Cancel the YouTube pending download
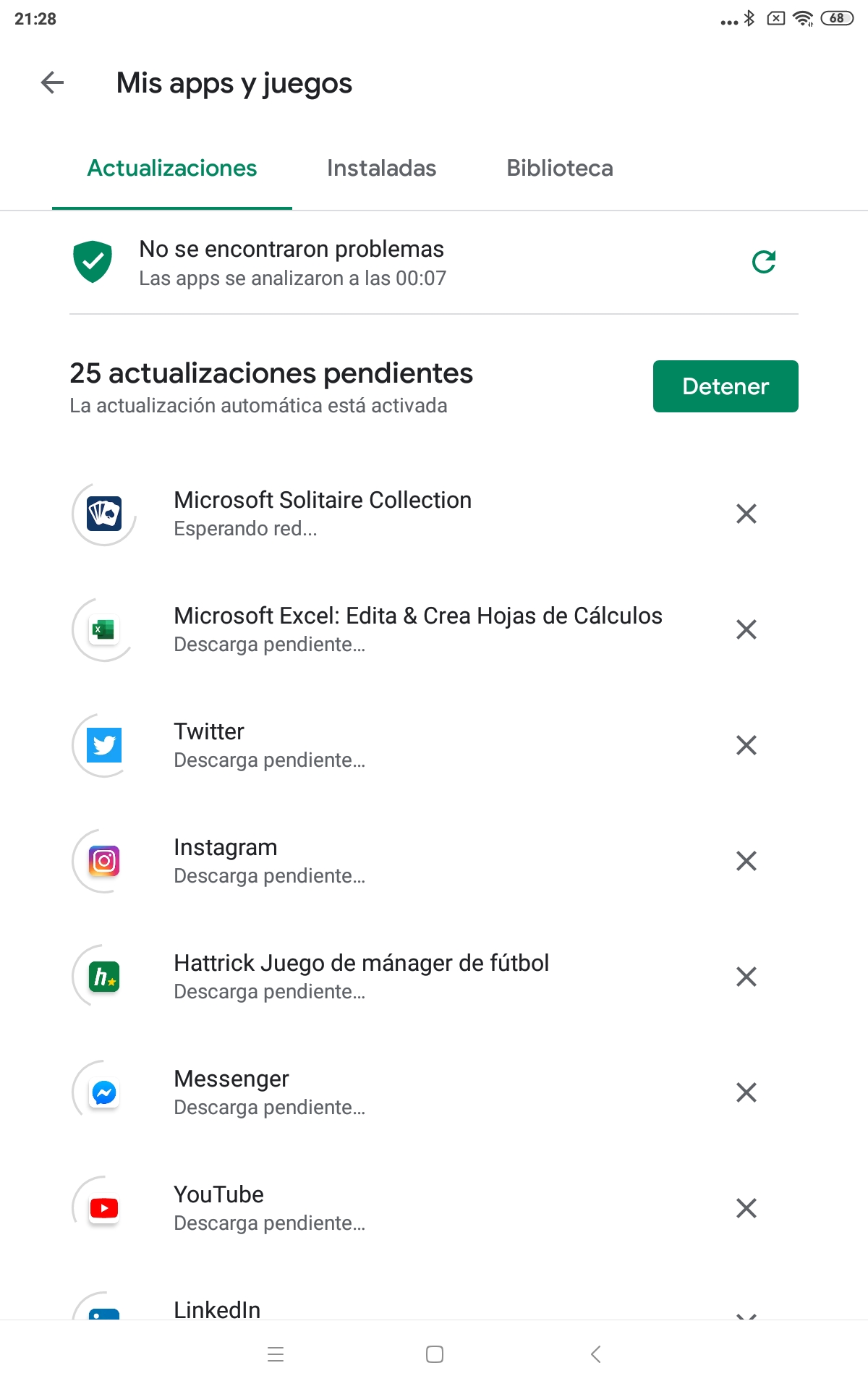 coord(746,1208)
